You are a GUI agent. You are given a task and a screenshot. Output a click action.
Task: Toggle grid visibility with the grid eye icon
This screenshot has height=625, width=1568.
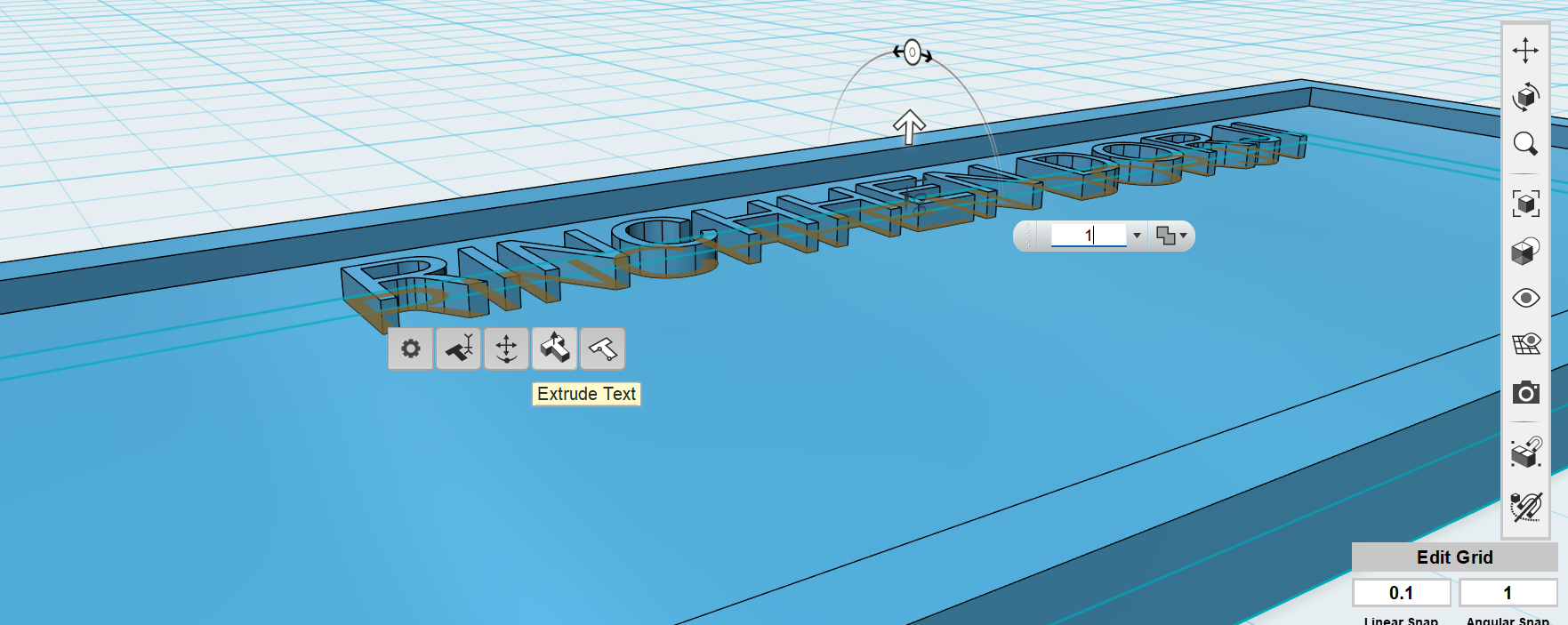1525,344
